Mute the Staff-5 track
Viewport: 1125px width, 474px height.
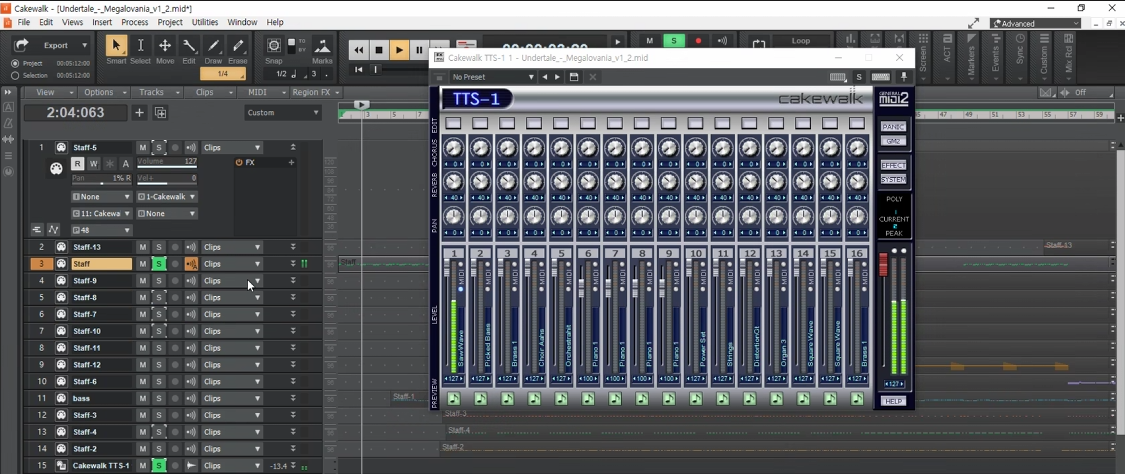143,148
